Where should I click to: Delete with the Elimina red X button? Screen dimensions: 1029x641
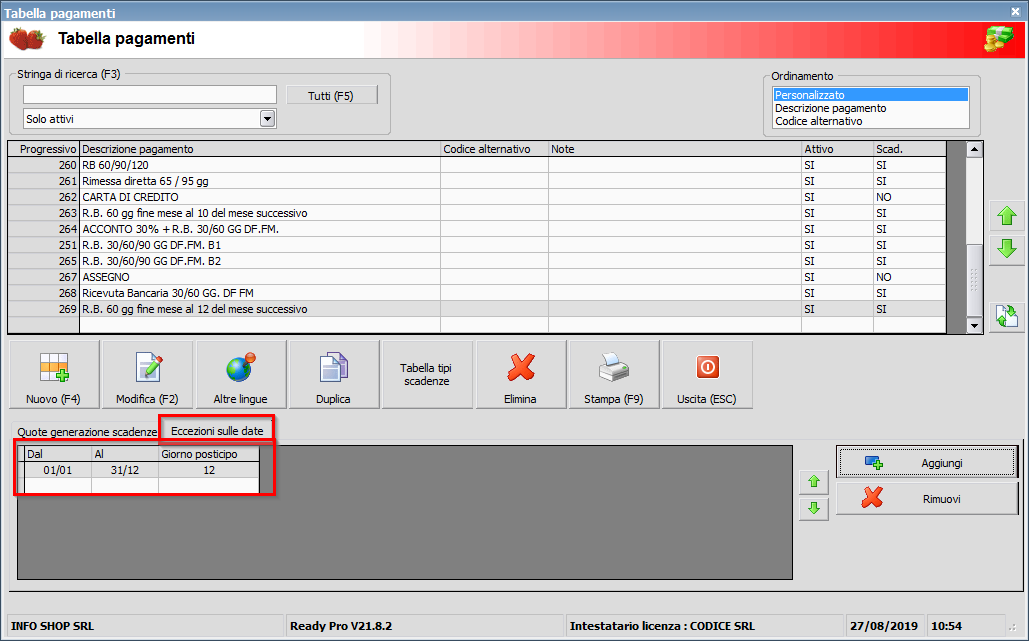(521, 375)
